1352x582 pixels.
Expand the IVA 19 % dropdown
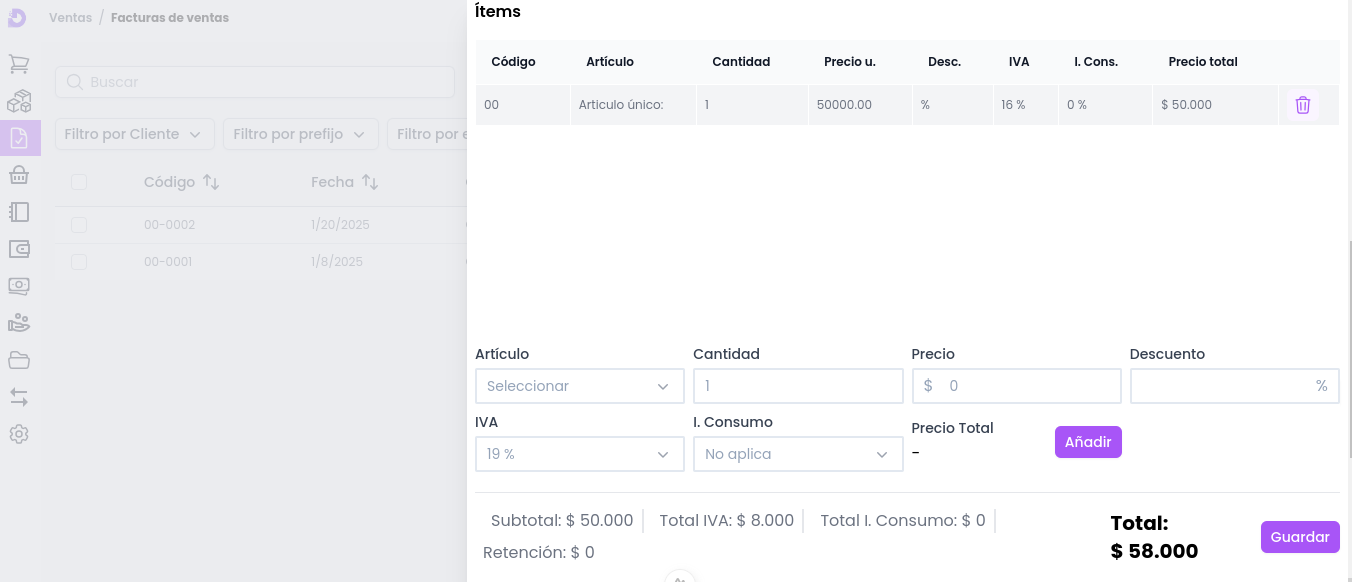[579, 454]
